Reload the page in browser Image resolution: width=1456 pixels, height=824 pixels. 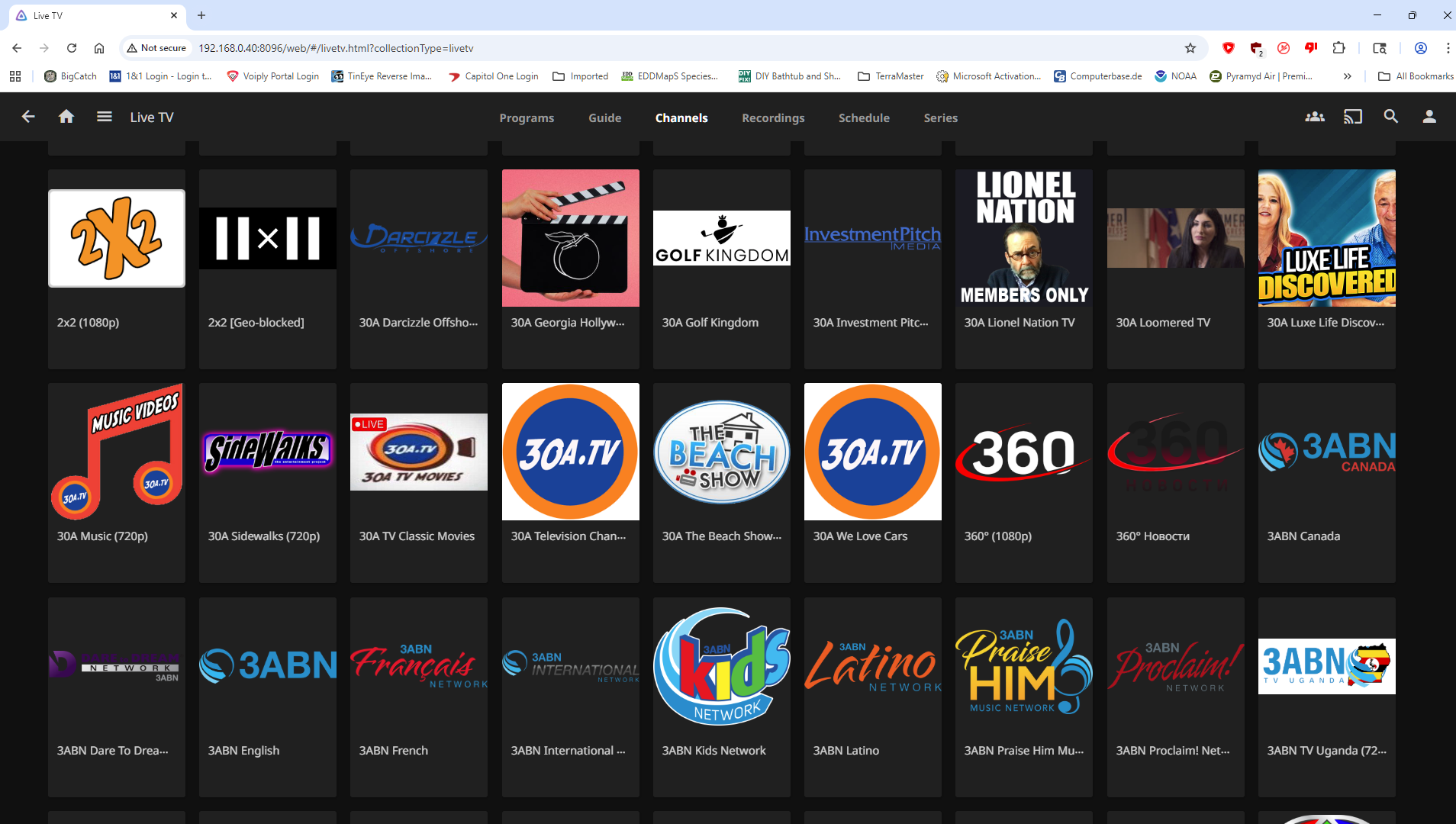[72, 48]
